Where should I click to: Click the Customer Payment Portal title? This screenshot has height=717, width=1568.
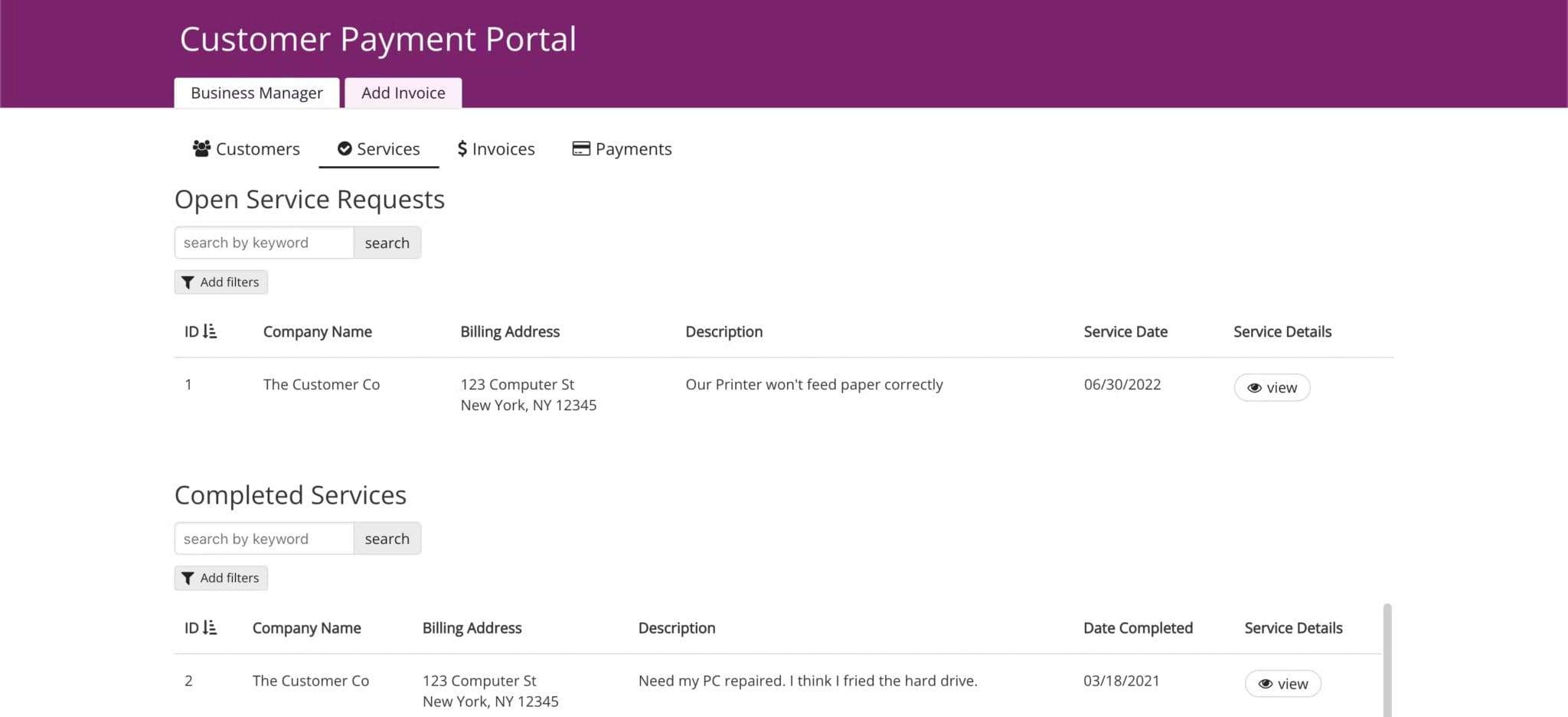point(377,39)
